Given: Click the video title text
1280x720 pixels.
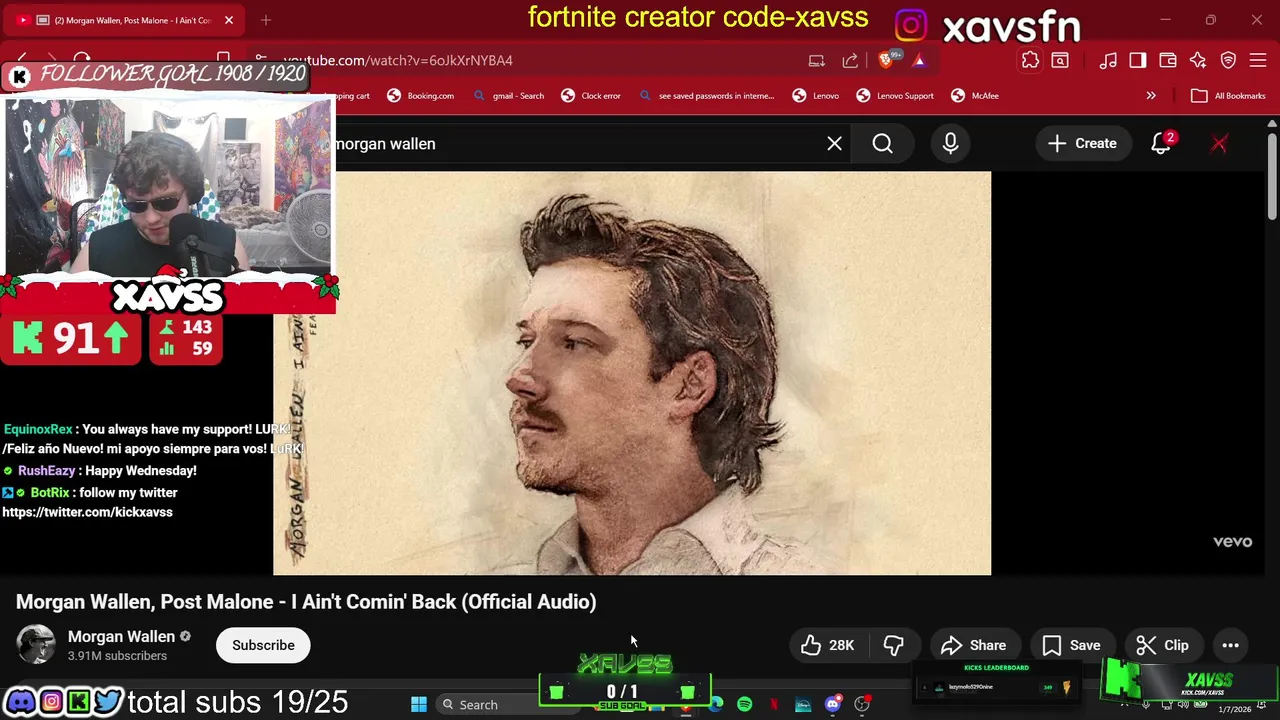Looking at the screenshot, I should tap(306, 602).
